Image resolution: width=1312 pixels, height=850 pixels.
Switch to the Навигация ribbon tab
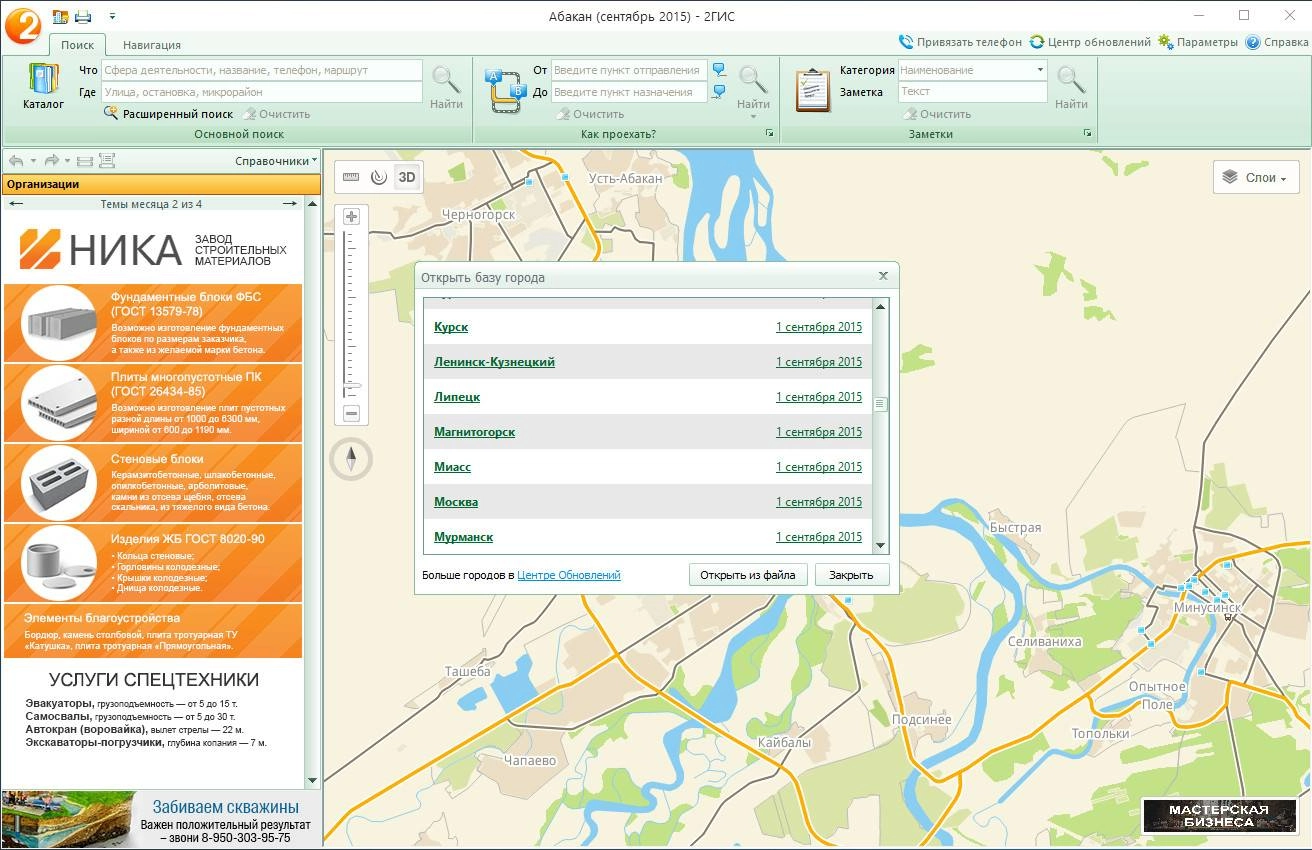coord(152,45)
